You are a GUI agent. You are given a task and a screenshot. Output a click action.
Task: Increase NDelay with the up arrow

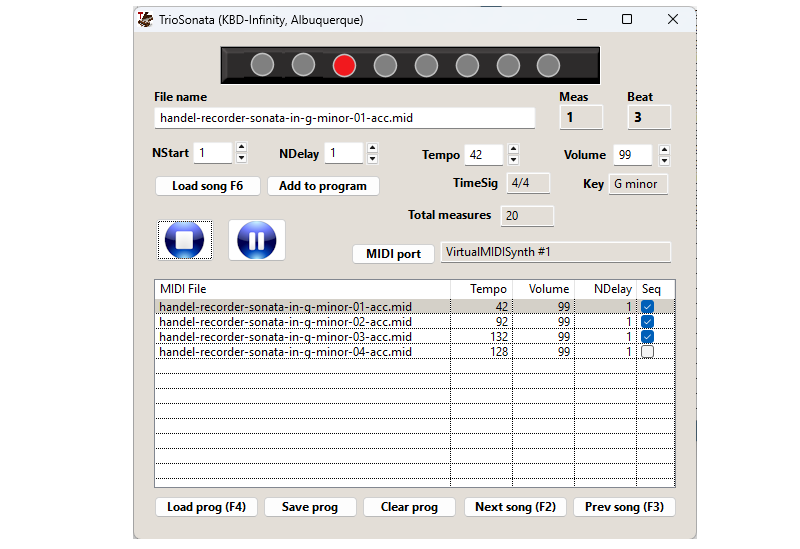372,147
